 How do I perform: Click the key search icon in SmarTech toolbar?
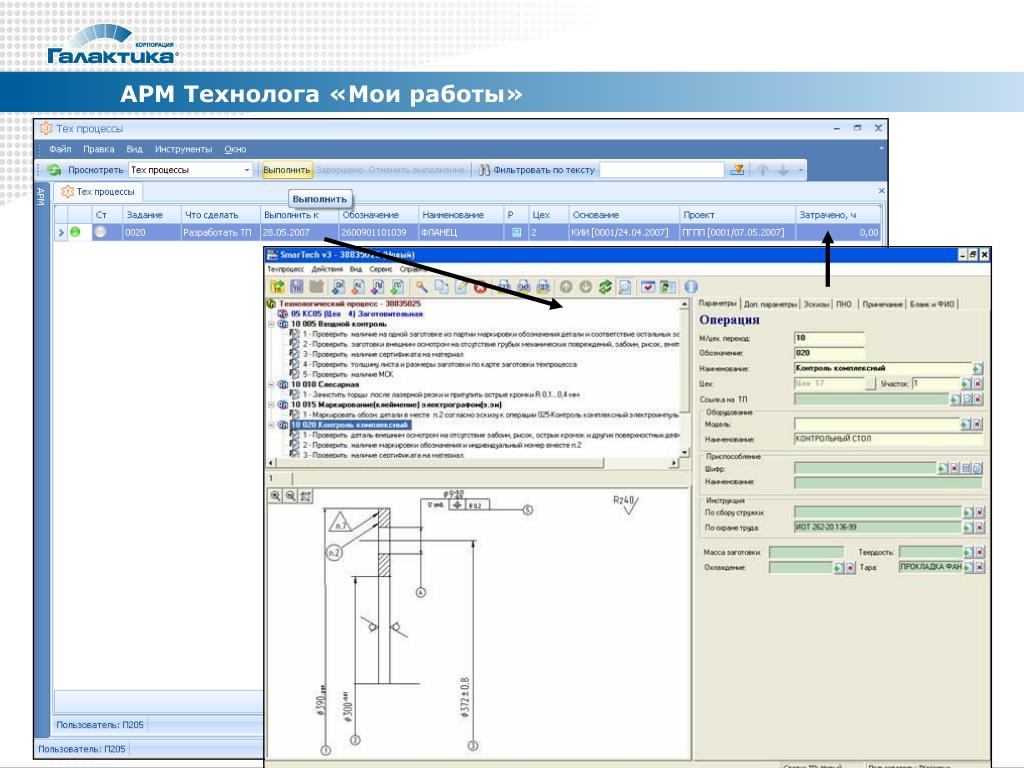[x=422, y=287]
